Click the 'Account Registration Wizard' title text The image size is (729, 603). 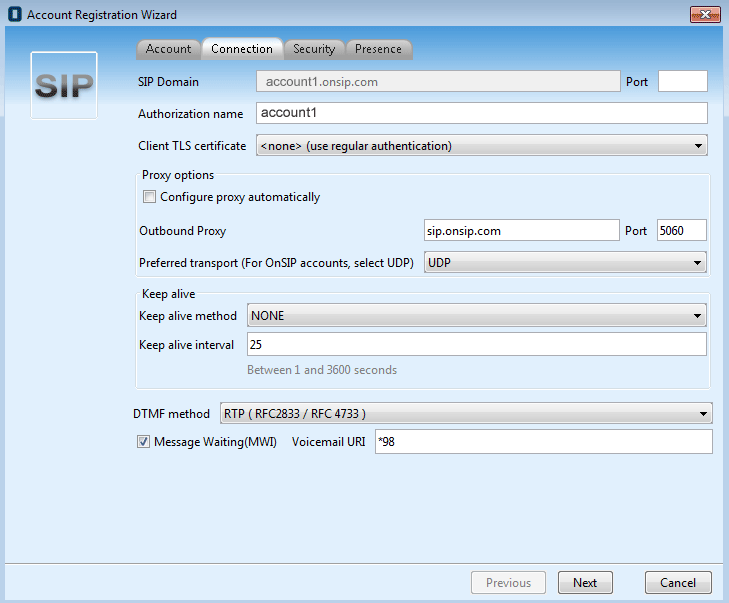pyautogui.click(x=102, y=15)
